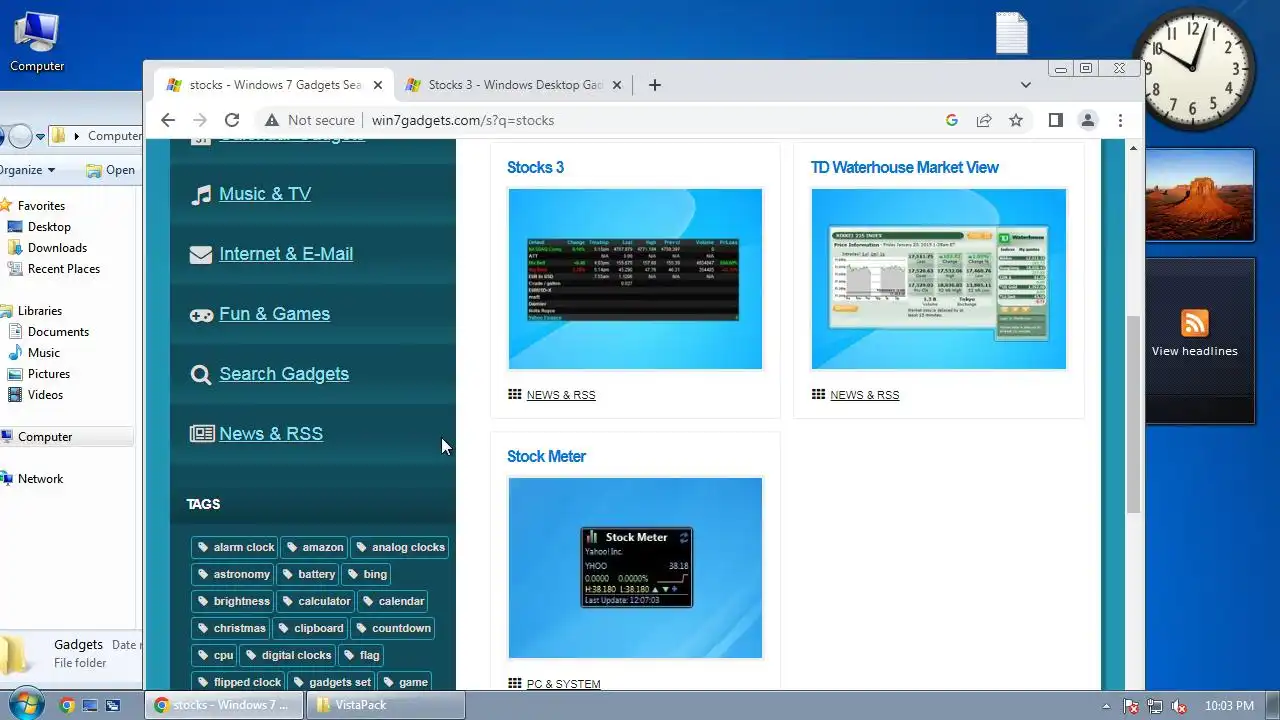
Task: Click the News & RSS newspaper icon
Action: 202,434
